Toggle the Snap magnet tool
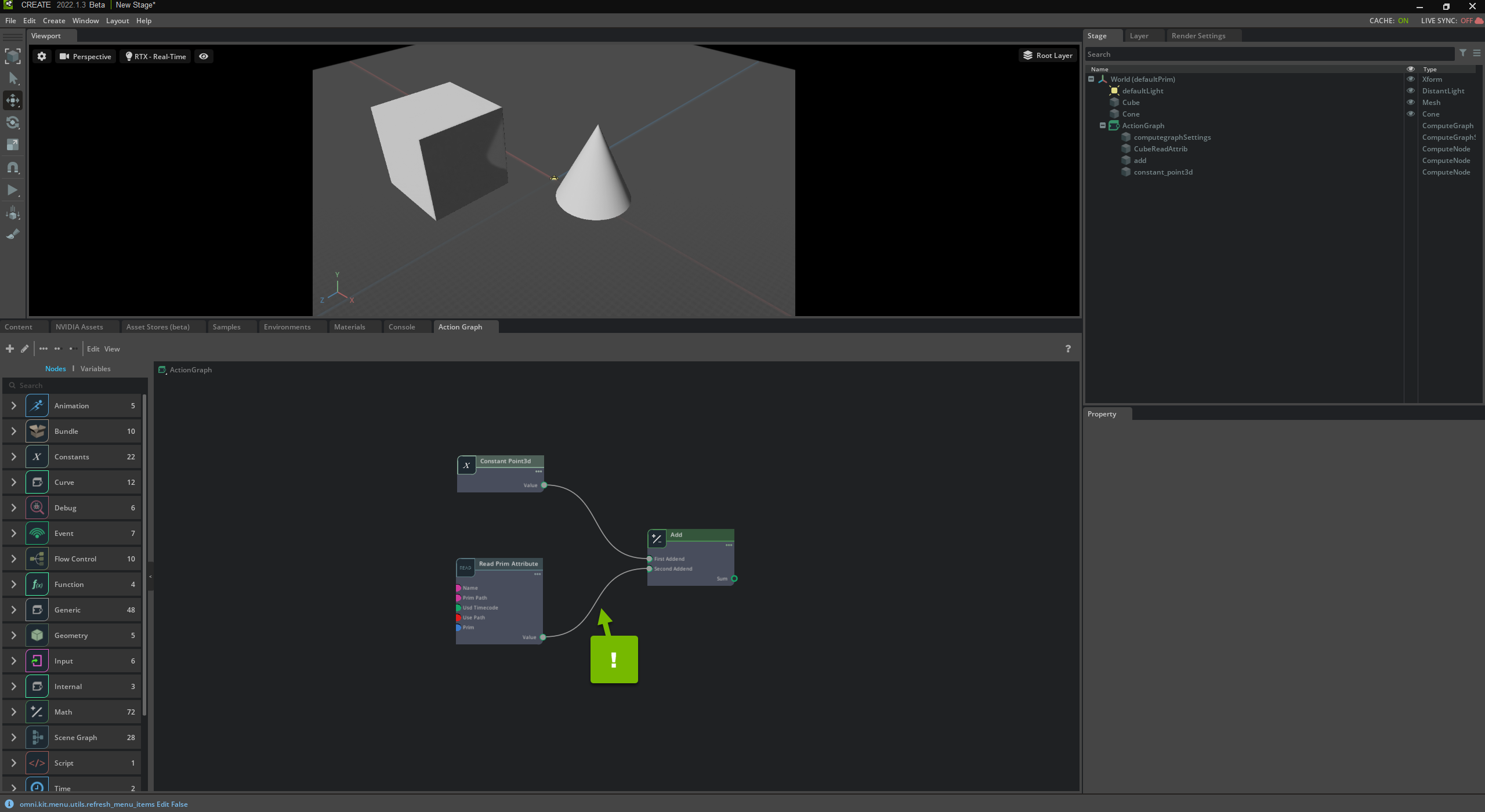The height and width of the screenshot is (812, 1485). [x=13, y=168]
